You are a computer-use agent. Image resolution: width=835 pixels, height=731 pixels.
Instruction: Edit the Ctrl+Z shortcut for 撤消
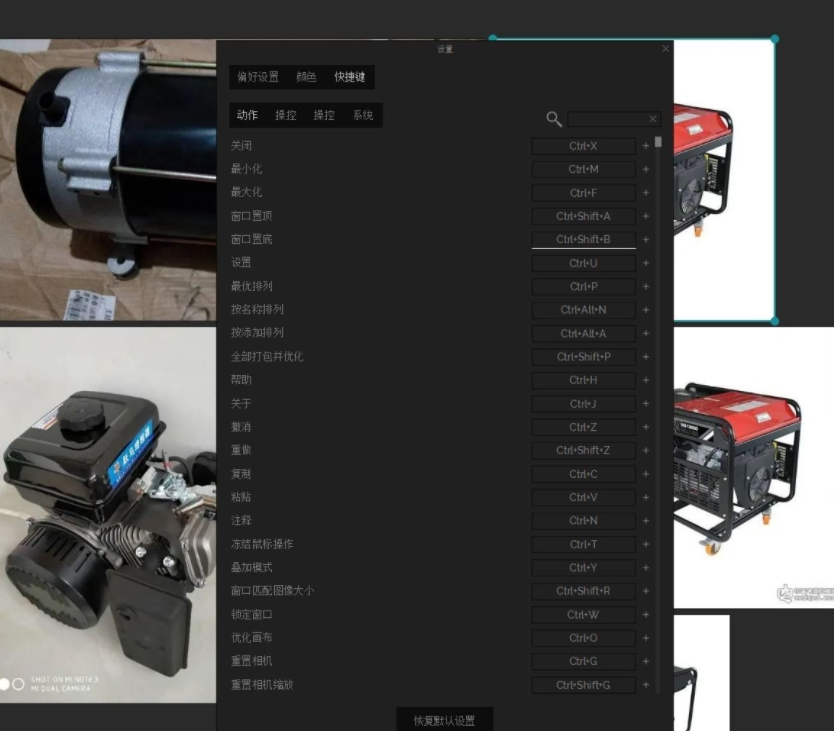[x=584, y=427]
